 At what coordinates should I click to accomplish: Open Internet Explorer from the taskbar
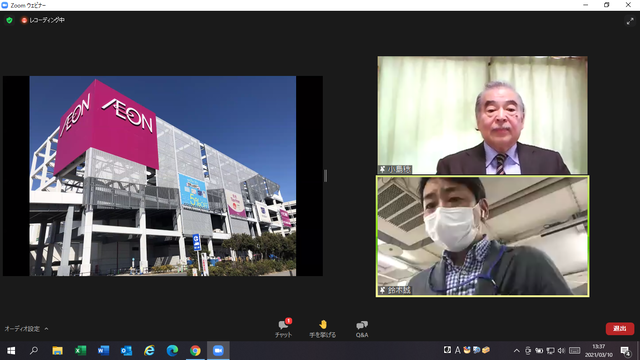[149, 351]
